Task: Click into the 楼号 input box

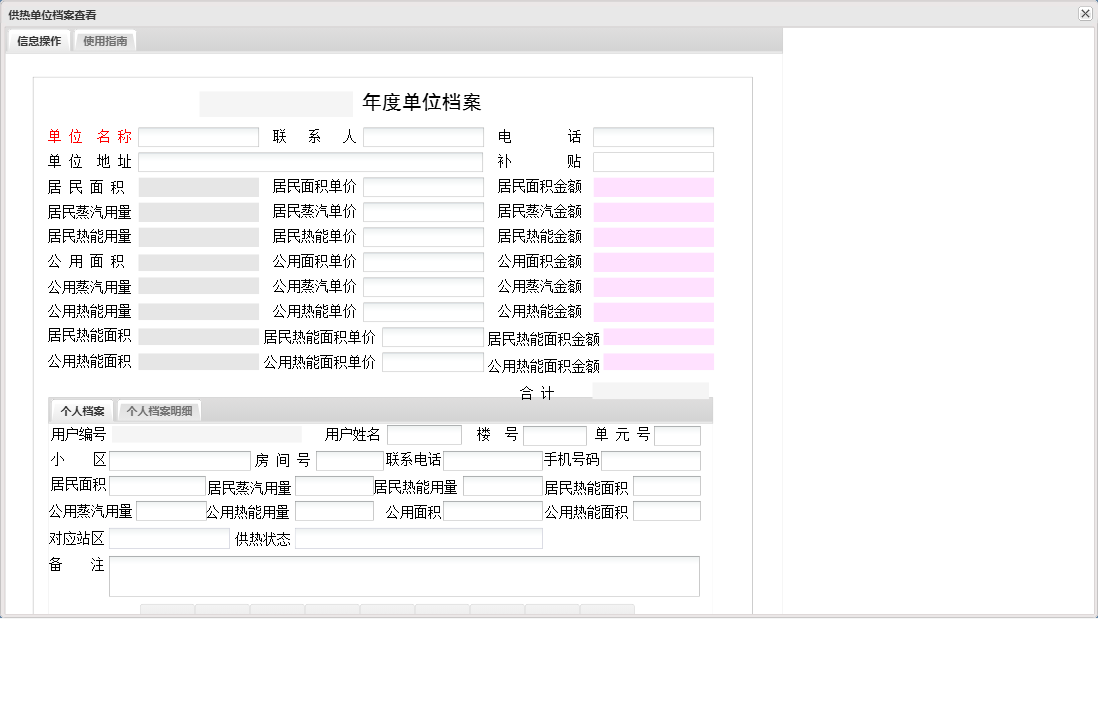Action: [555, 435]
